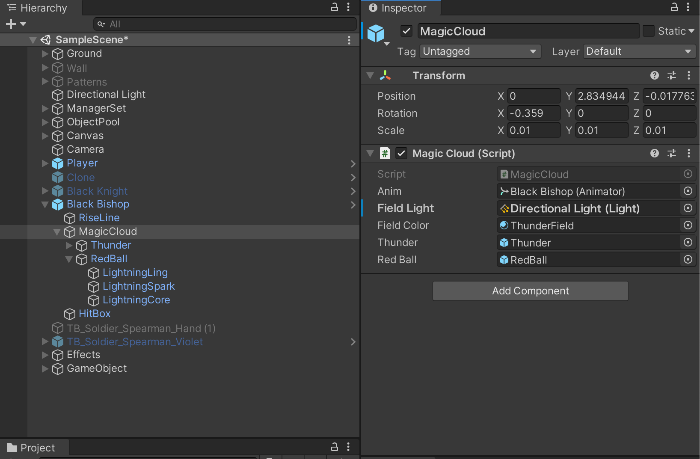Open SampleScene options menu
Image resolution: width=700 pixels, height=459 pixels.
click(349, 40)
